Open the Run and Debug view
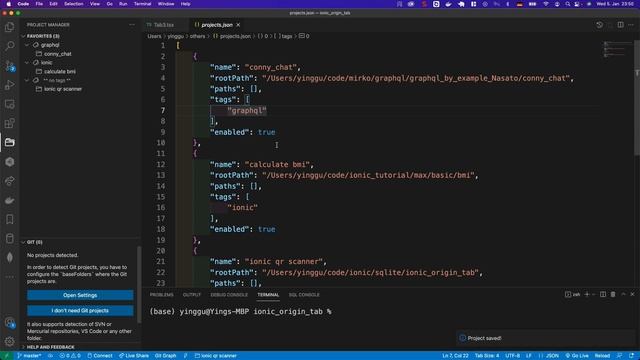640x360 pixels. 9,85
